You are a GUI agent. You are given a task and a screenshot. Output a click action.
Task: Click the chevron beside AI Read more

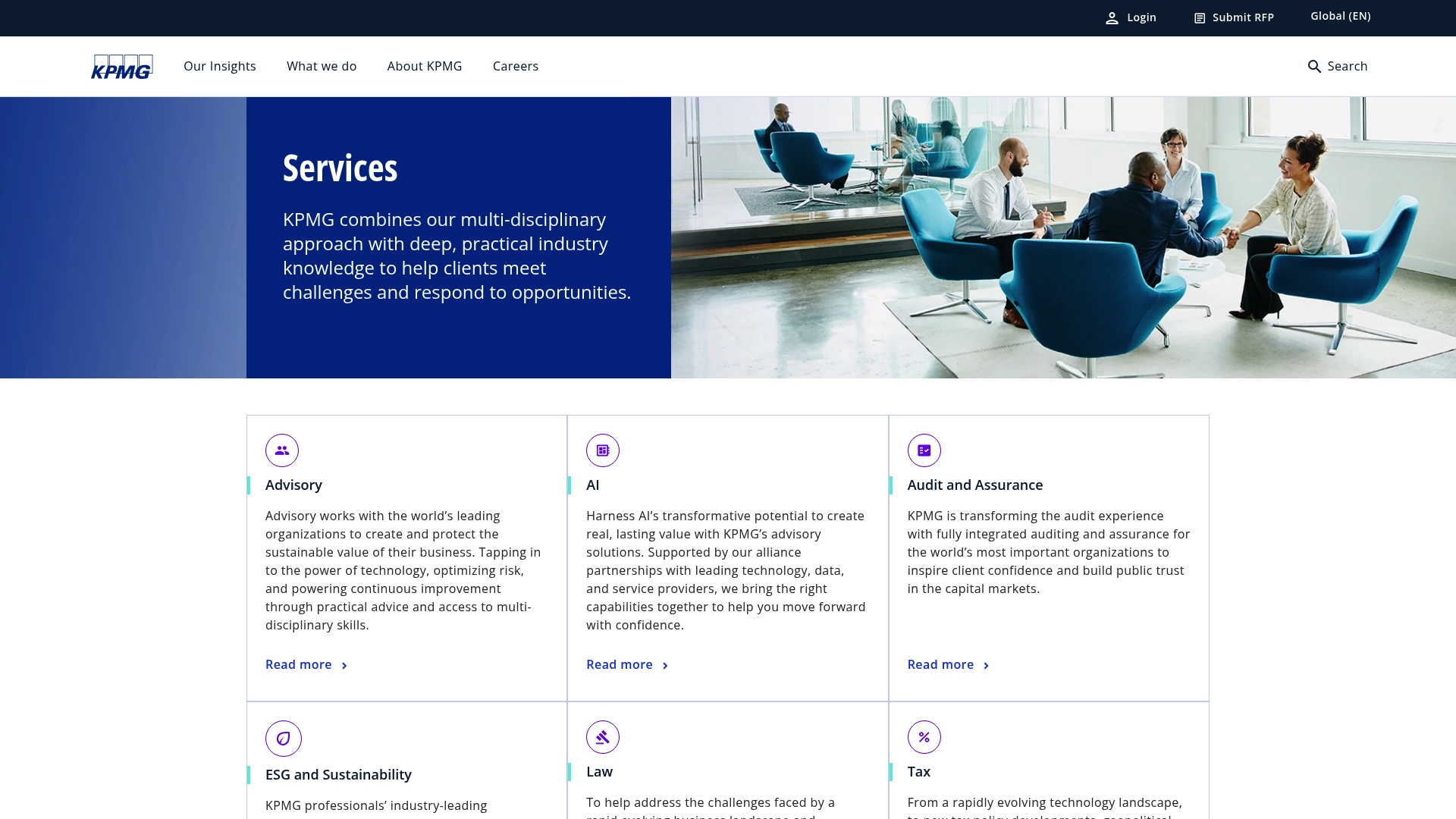665,666
